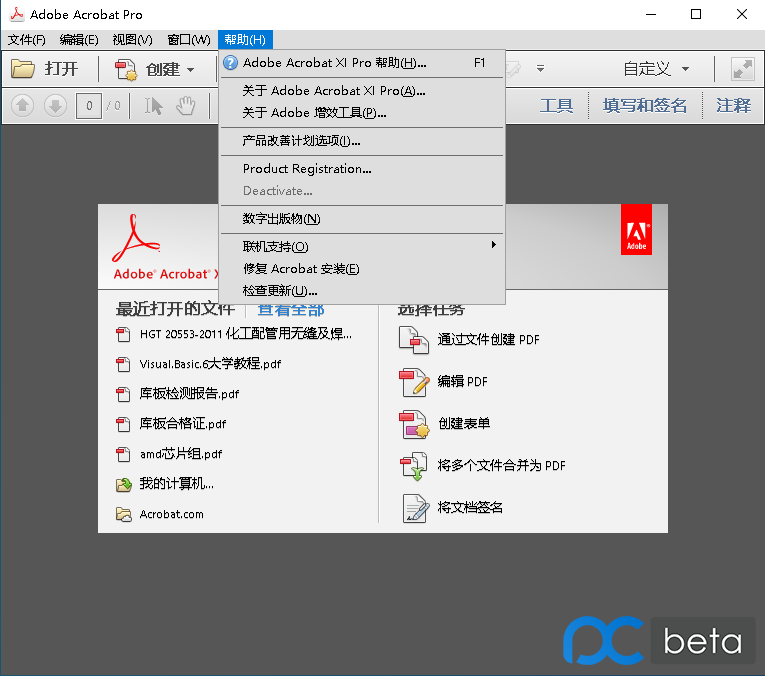Minimize the Adobe Acrobat Pro window
The height and width of the screenshot is (676, 765).
tap(651, 14)
